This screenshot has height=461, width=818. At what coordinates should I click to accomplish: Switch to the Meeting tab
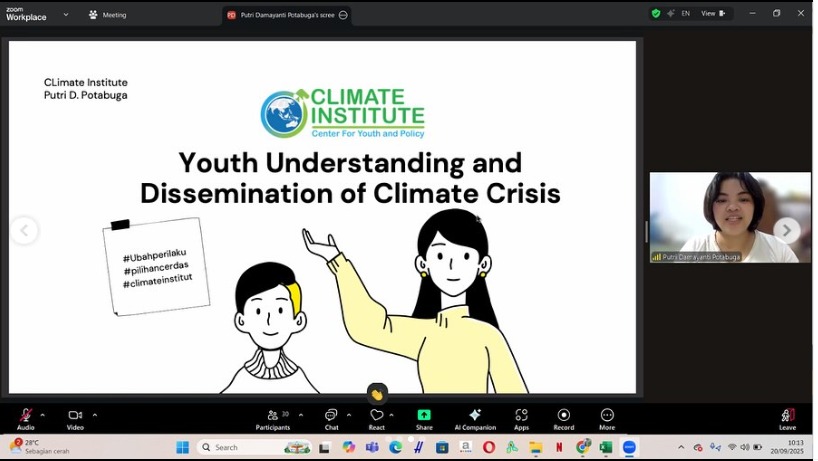point(108,15)
